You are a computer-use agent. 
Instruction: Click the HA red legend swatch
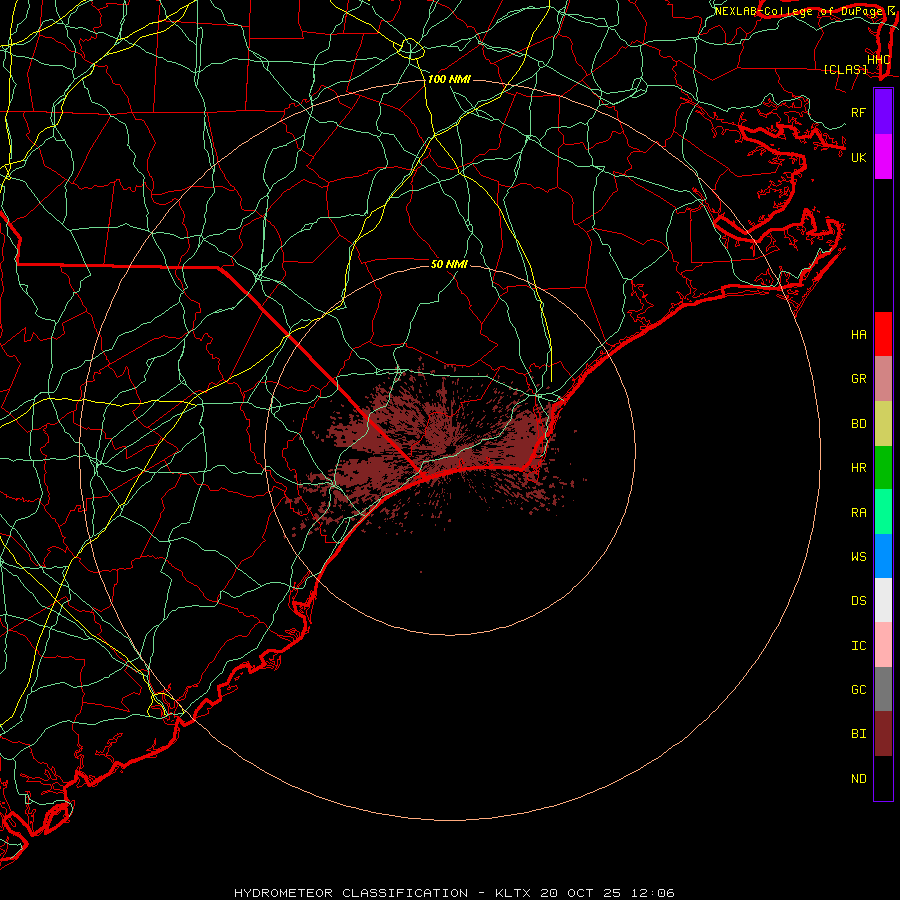pyautogui.click(x=883, y=334)
